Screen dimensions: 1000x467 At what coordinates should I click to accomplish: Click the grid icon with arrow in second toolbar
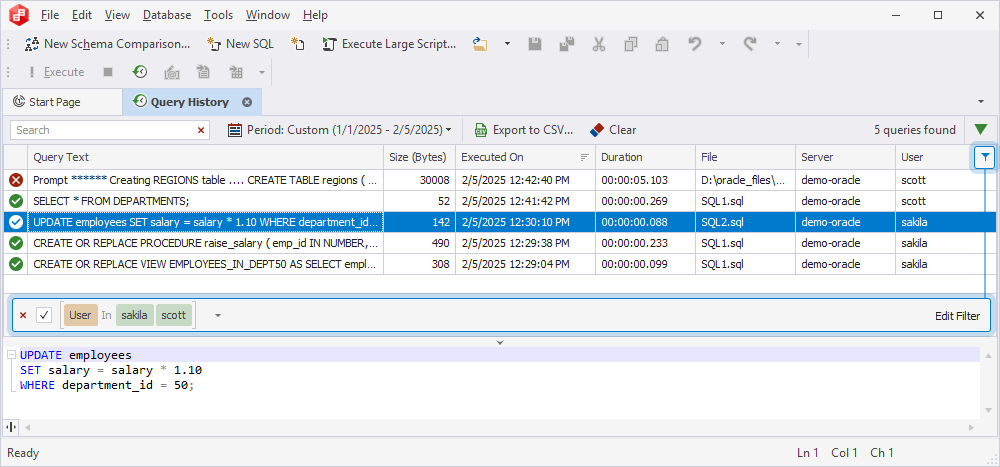(x=236, y=72)
